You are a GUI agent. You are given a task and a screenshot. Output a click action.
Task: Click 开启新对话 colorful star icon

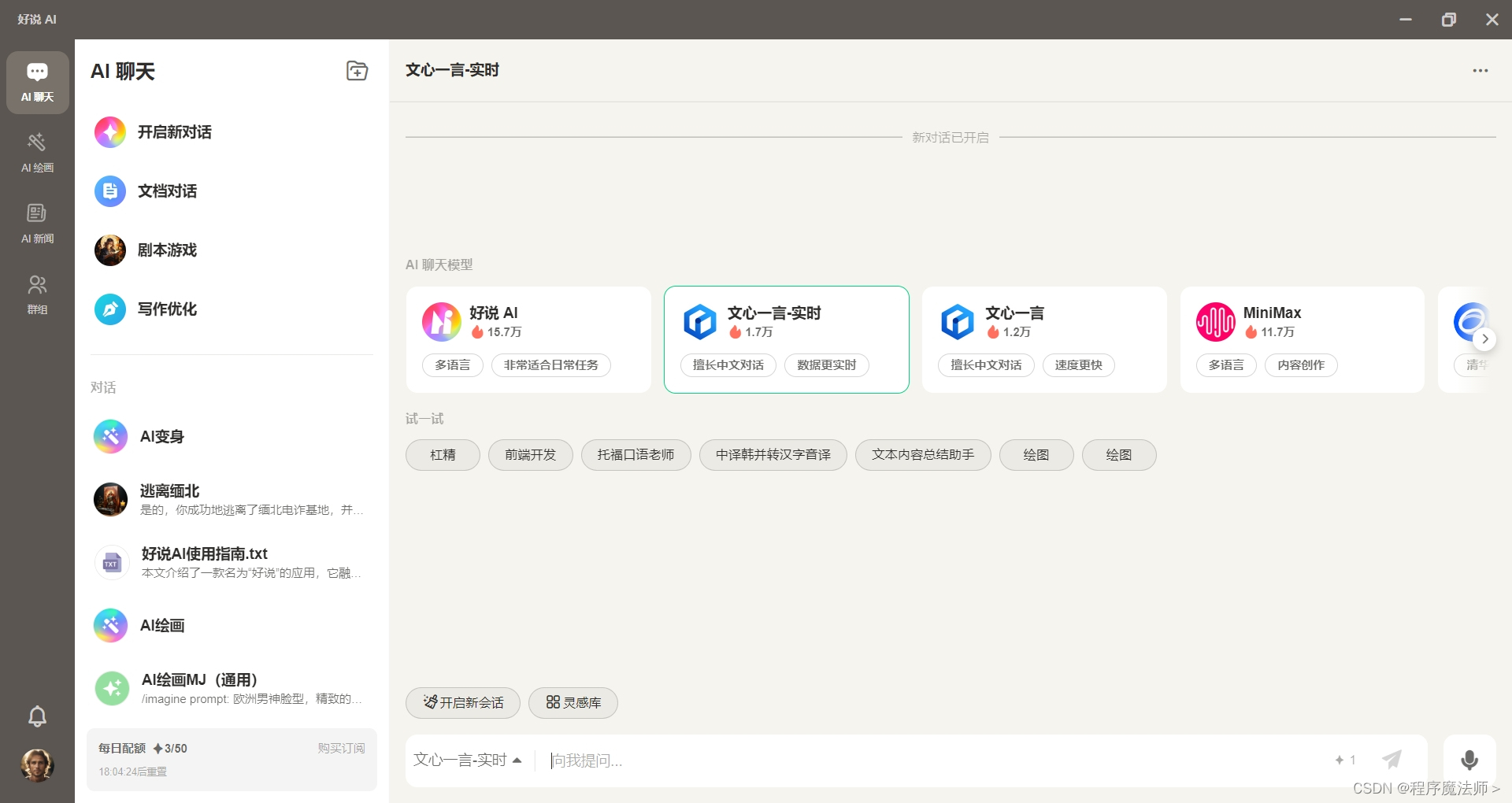[x=110, y=132]
